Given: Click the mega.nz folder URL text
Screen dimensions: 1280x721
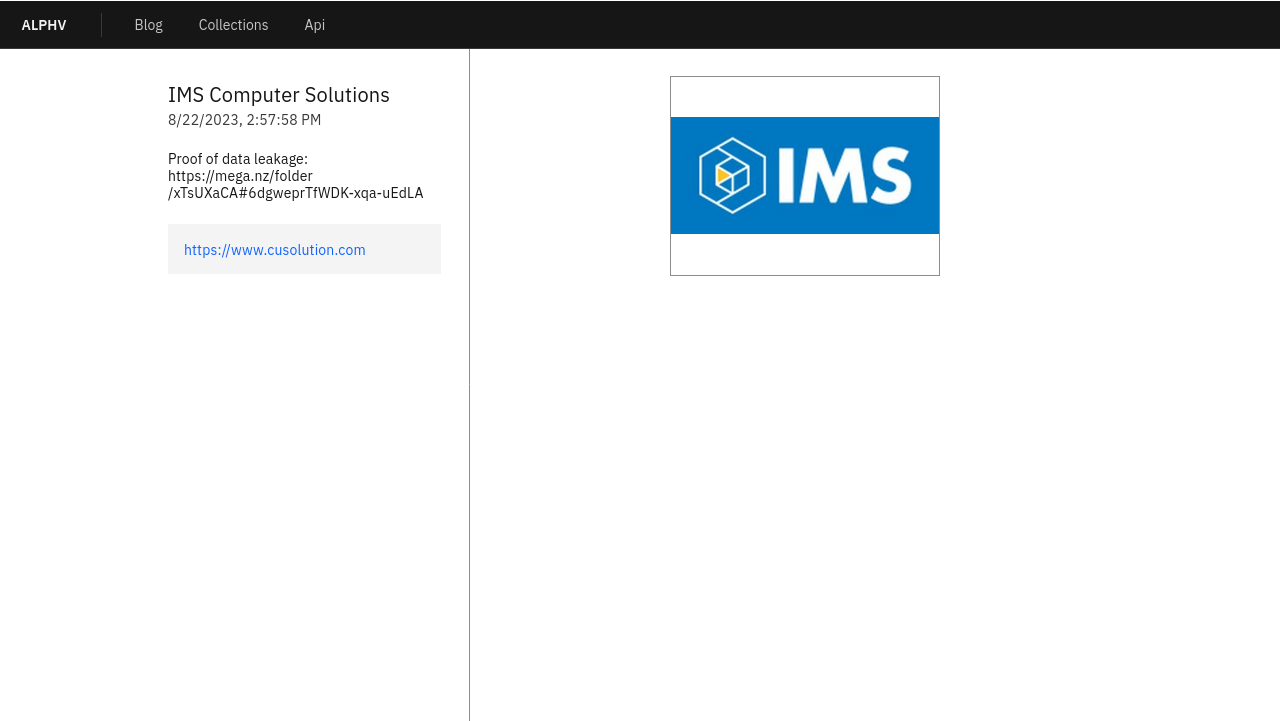Looking at the screenshot, I should 295,185.
